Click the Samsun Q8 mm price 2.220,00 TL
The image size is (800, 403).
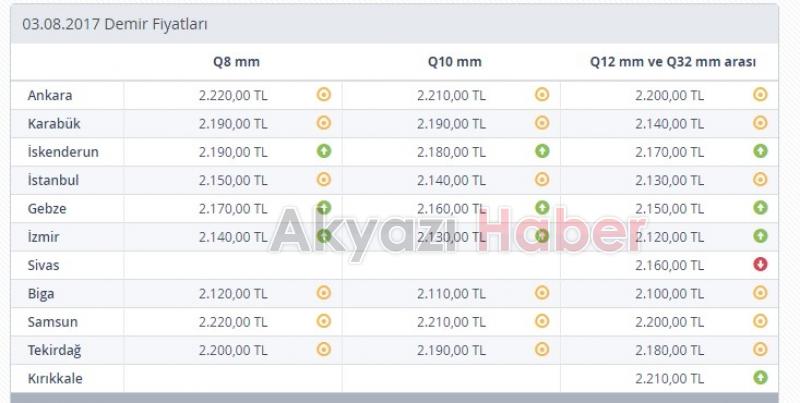[x=233, y=321]
